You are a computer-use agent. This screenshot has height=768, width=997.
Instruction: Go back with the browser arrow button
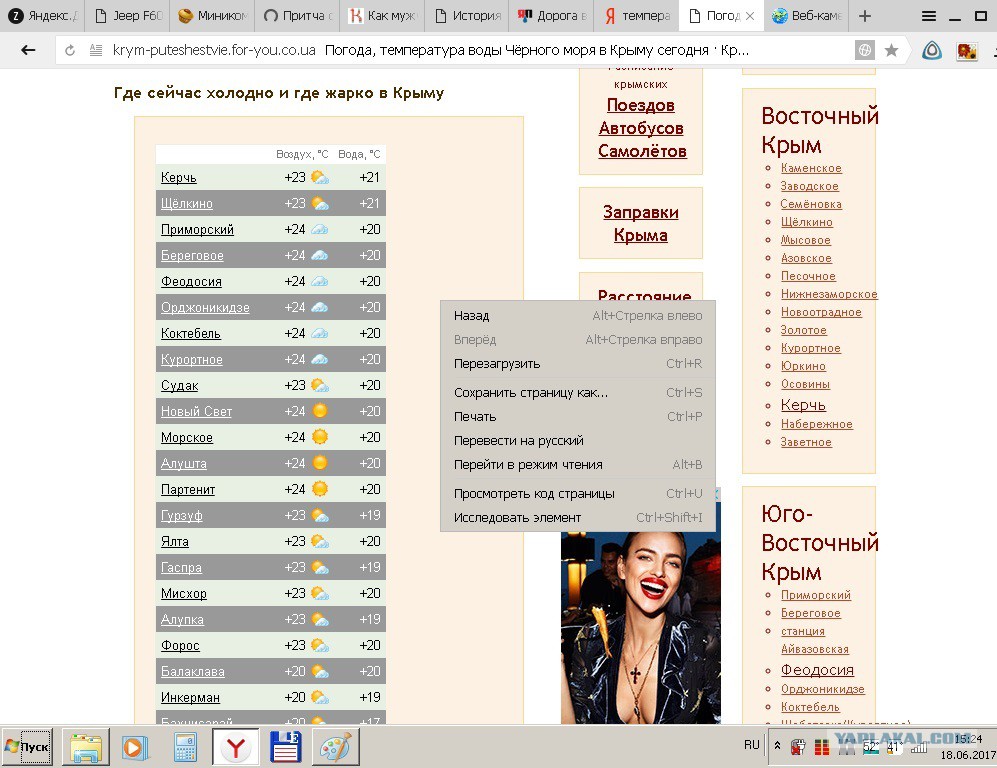pos(27,50)
